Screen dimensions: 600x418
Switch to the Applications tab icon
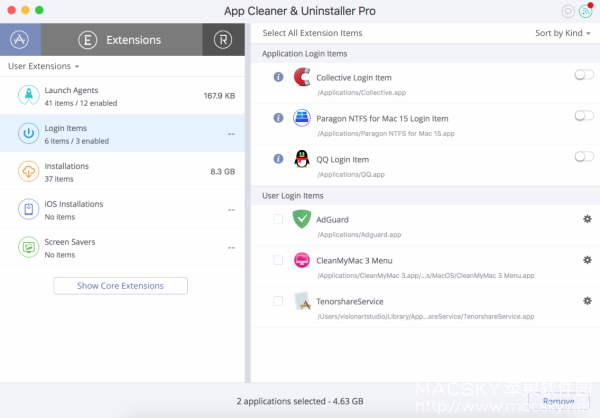[20, 39]
